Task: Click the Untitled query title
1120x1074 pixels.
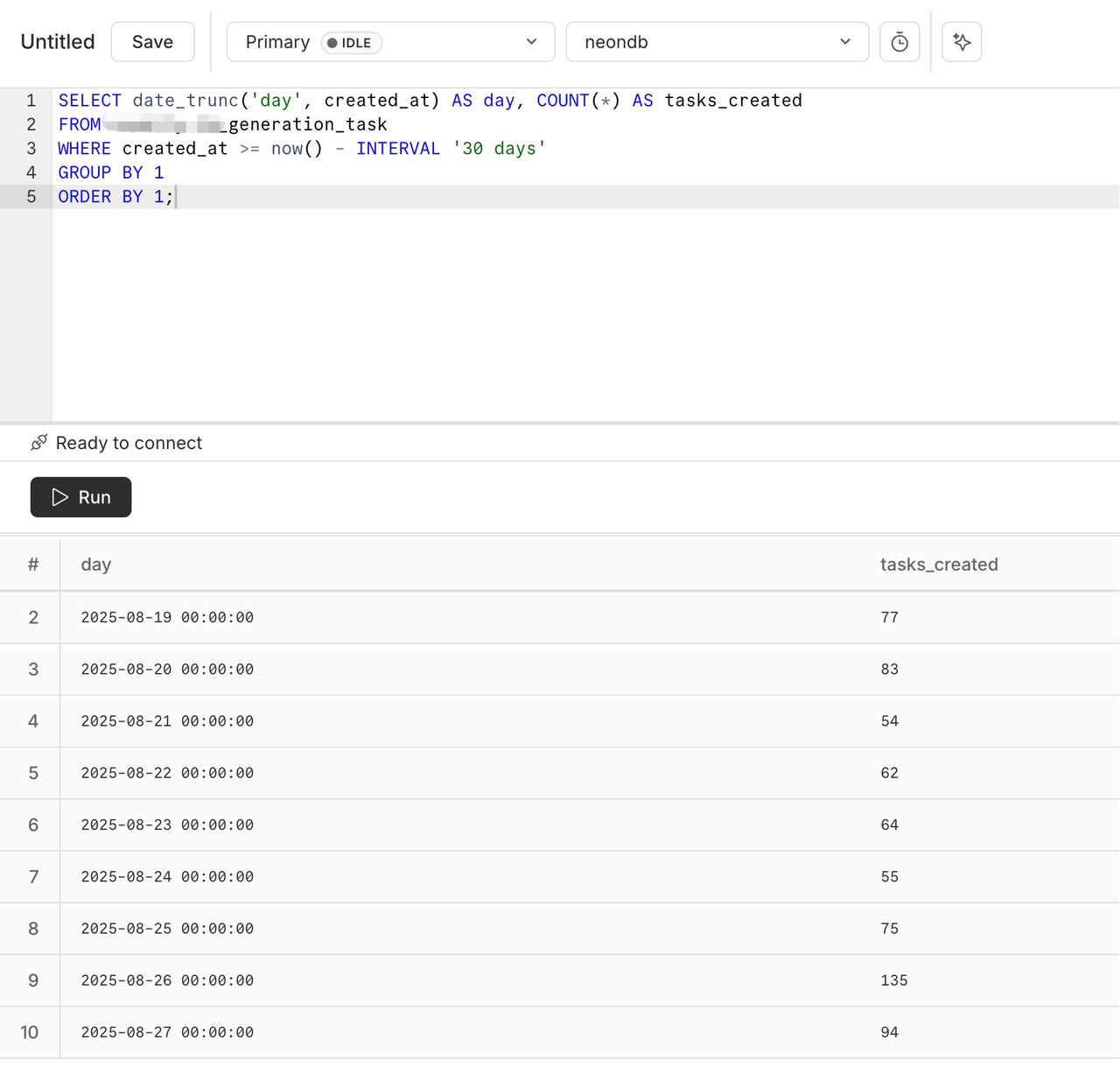Action: click(x=58, y=42)
